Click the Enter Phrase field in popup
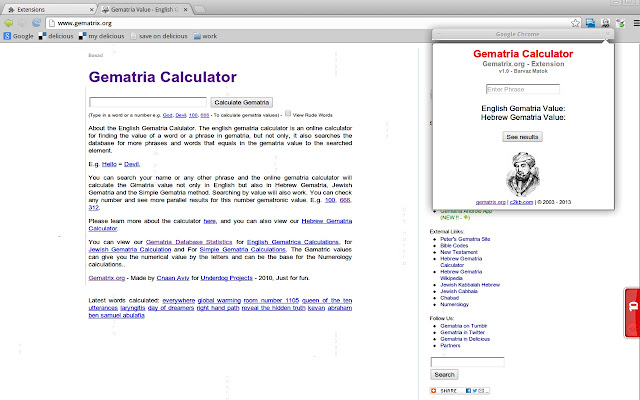 [x=522, y=89]
